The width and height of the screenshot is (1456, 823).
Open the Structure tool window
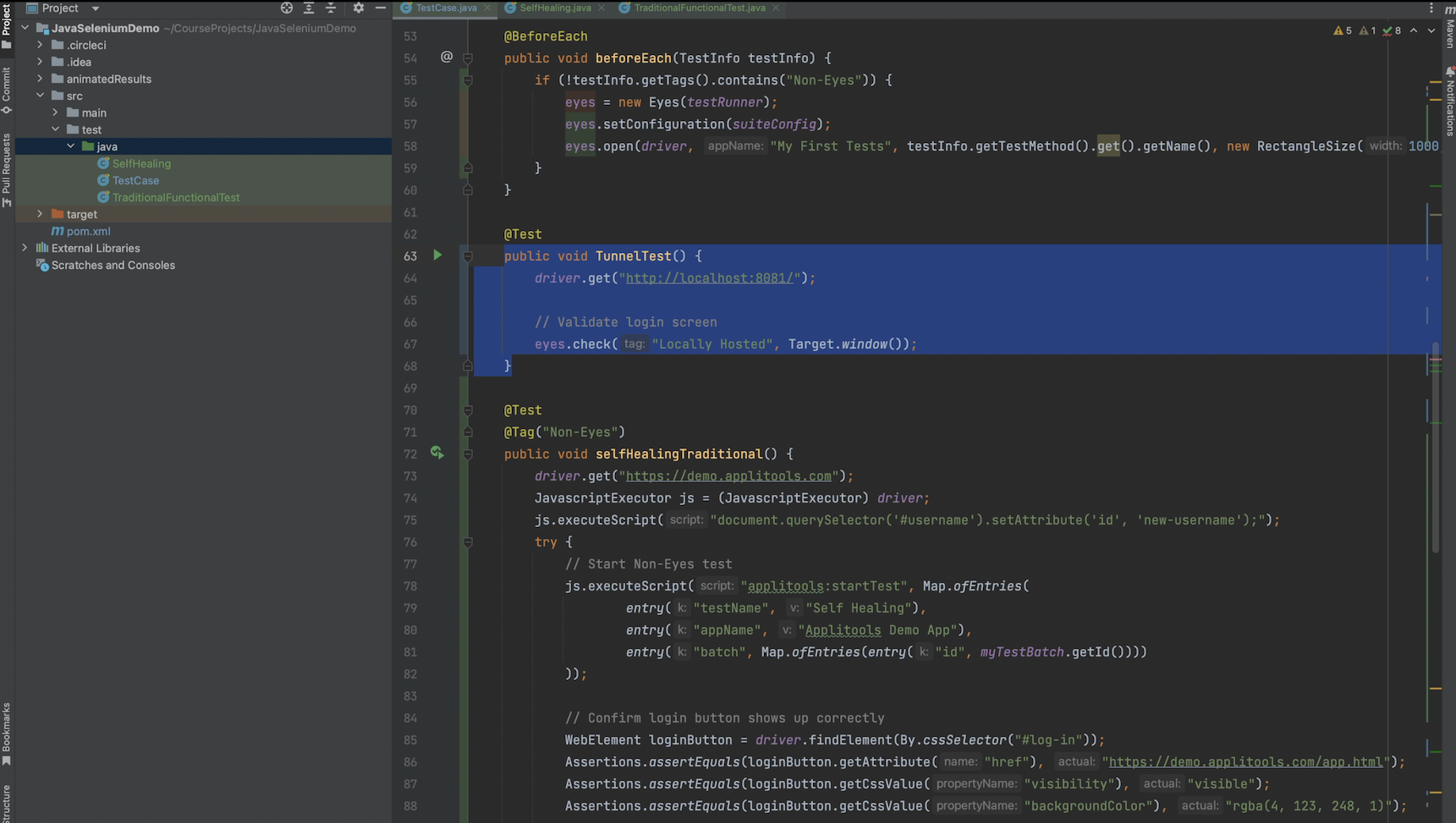[7, 804]
